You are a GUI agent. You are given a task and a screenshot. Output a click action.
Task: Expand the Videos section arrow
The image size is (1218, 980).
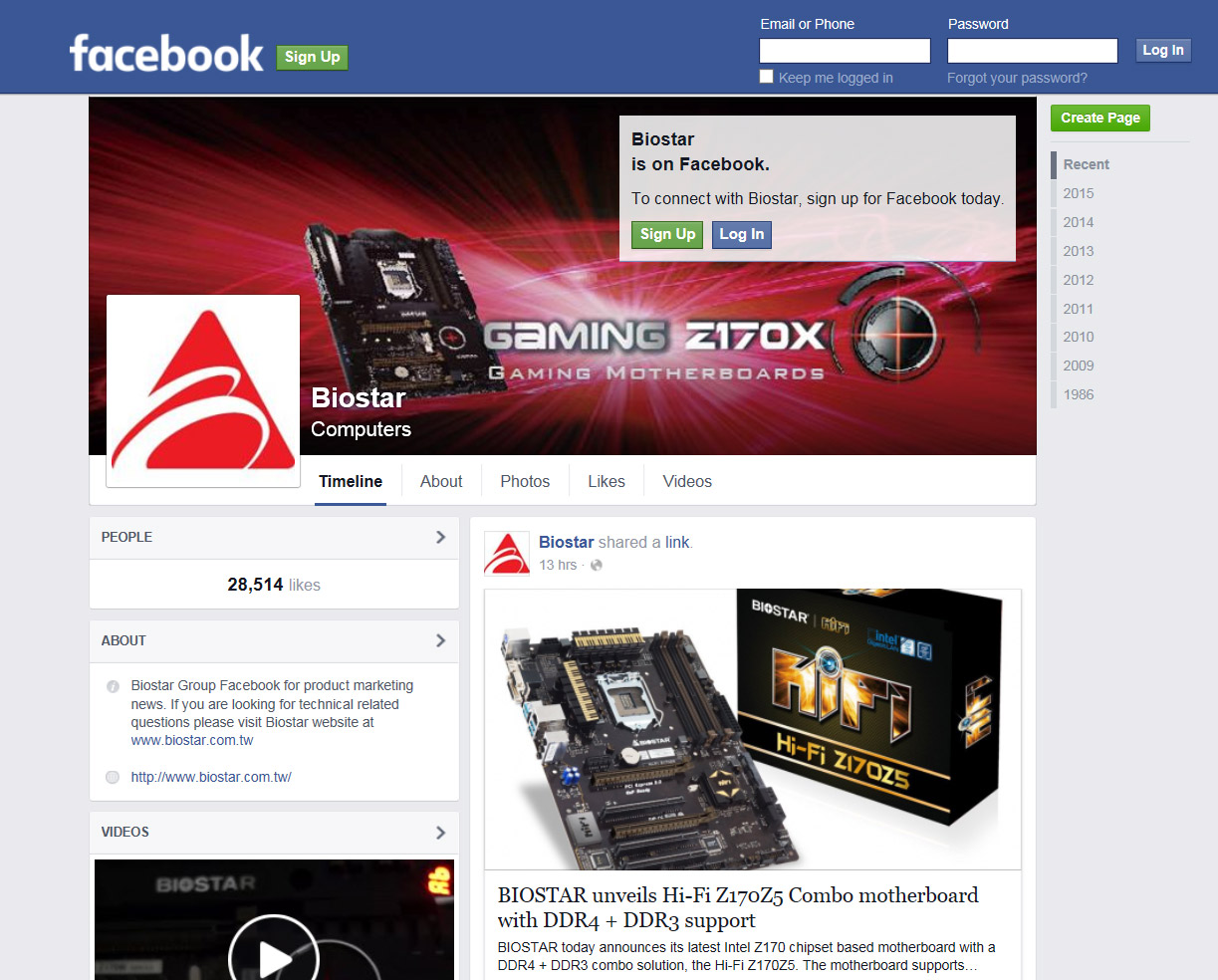[440, 833]
